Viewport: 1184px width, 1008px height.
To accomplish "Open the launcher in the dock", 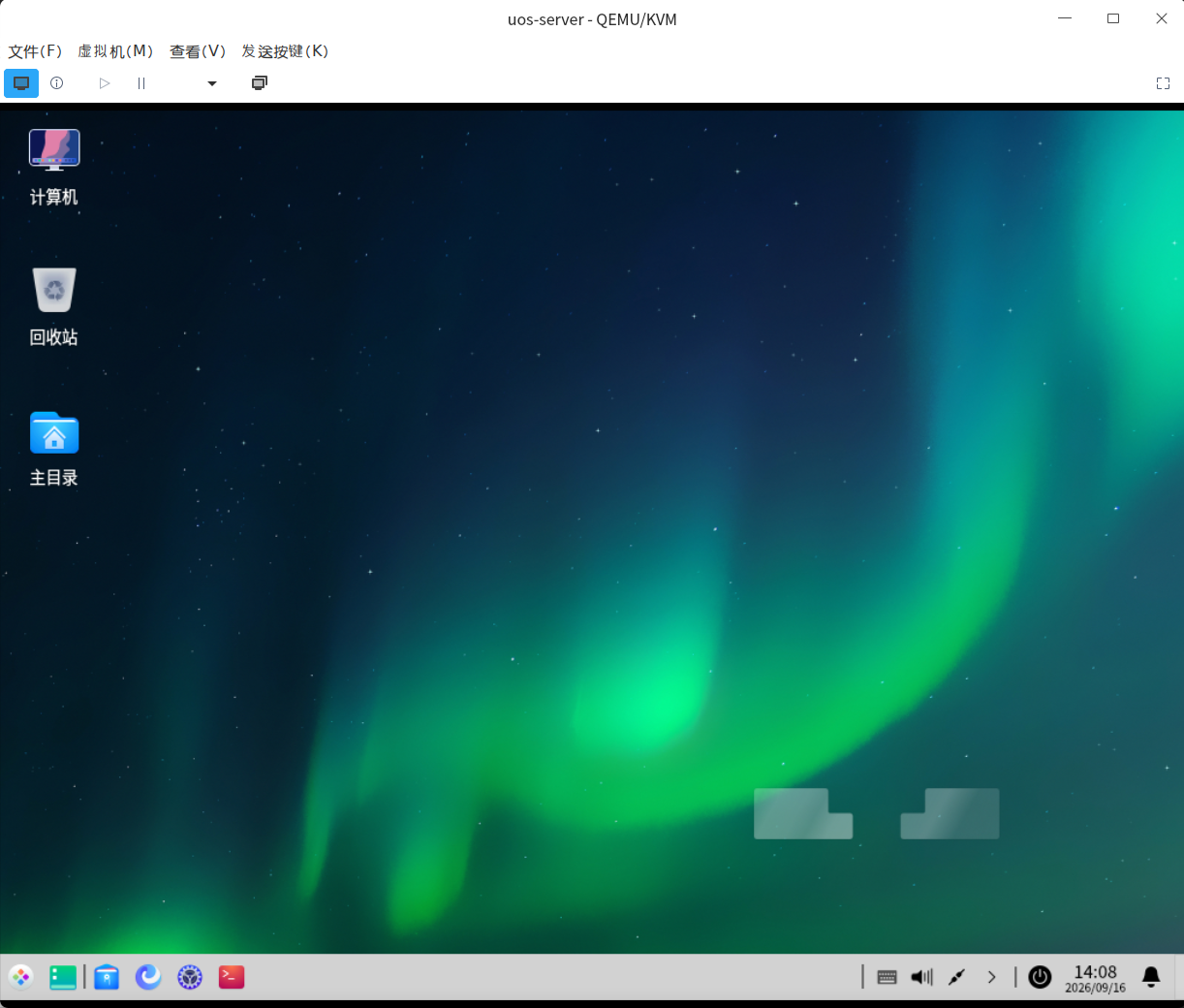I will coord(21,977).
